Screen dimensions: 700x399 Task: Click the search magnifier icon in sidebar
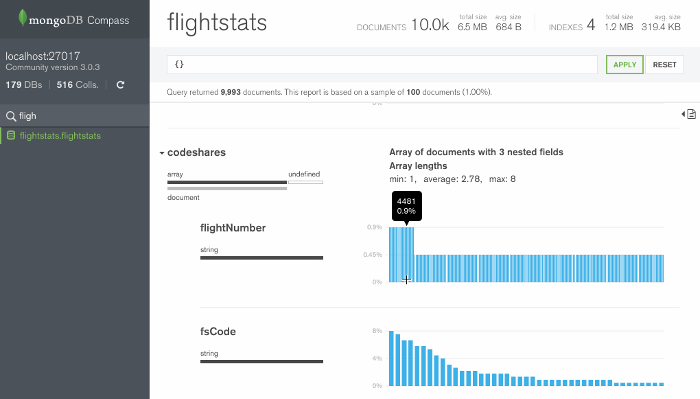(x=11, y=116)
